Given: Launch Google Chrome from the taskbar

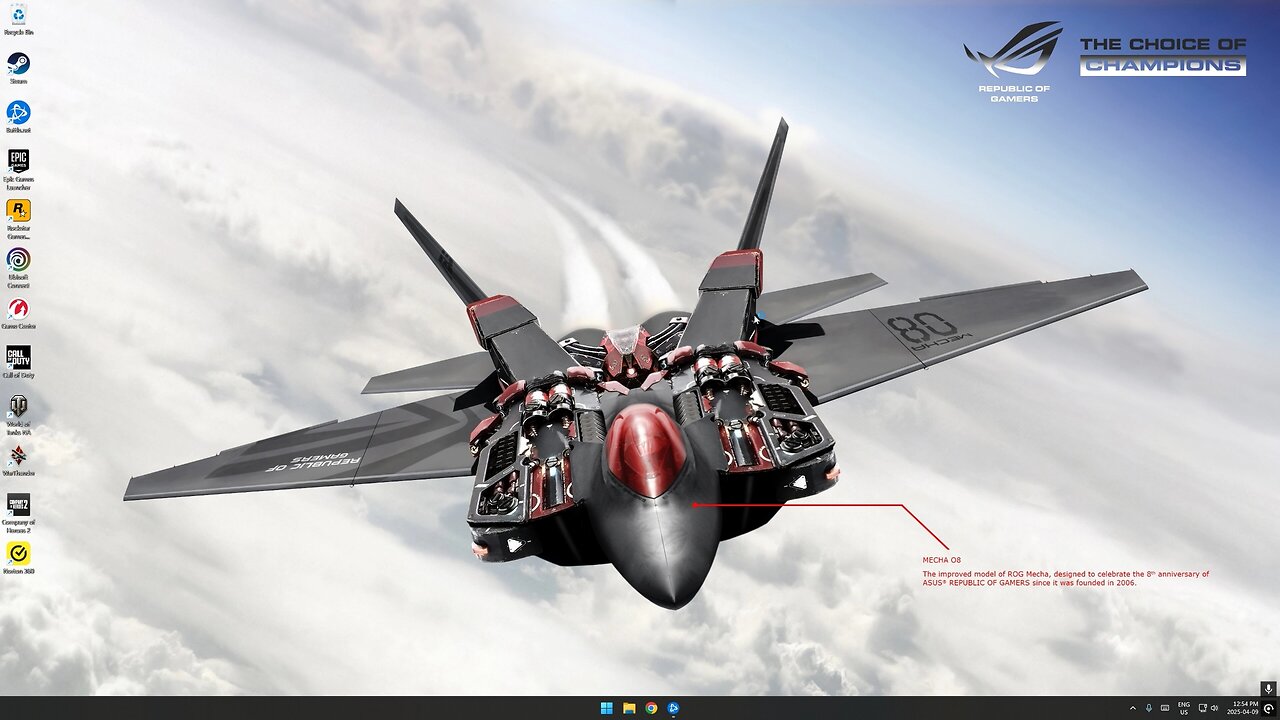Looking at the screenshot, I should tap(651, 708).
